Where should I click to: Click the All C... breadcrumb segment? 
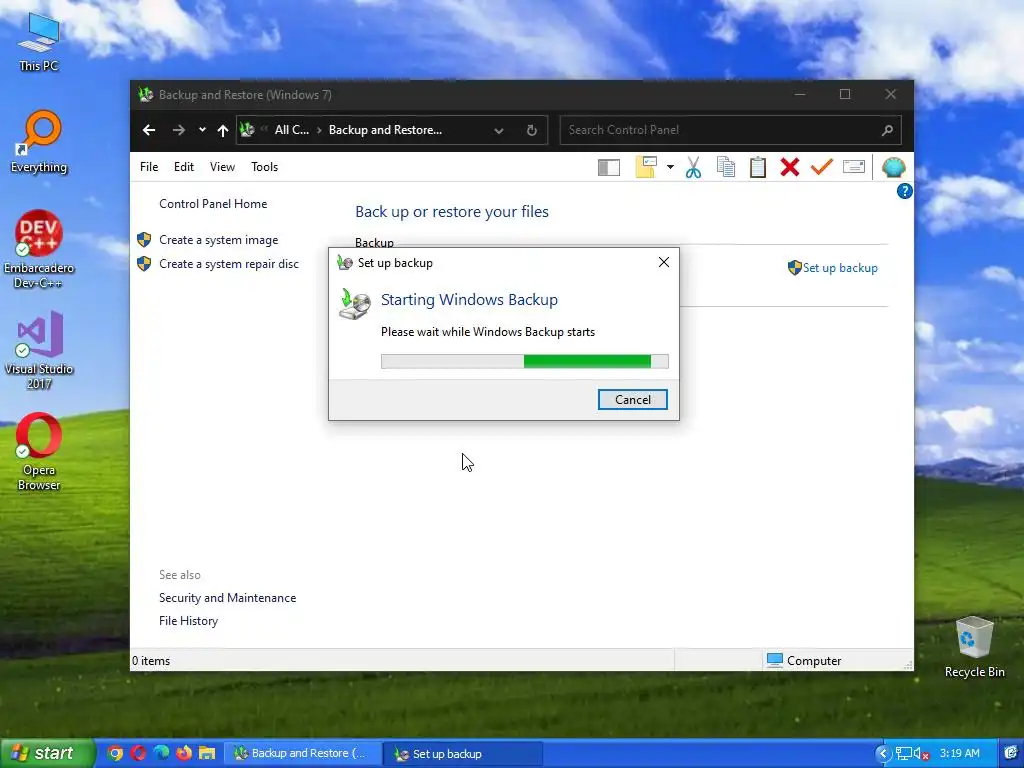coord(291,130)
